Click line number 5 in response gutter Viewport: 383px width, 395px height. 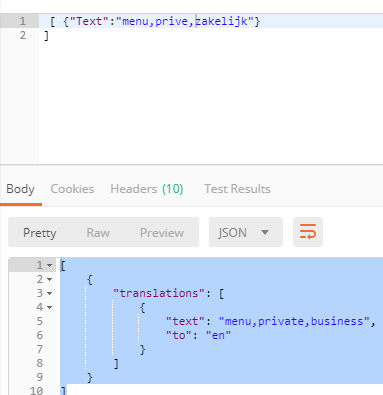(40, 321)
